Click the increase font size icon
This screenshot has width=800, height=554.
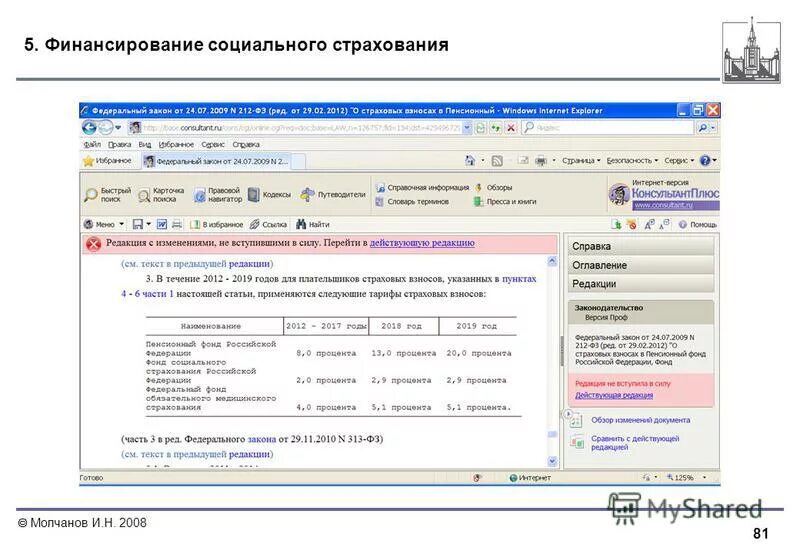[x=649, y=224]
